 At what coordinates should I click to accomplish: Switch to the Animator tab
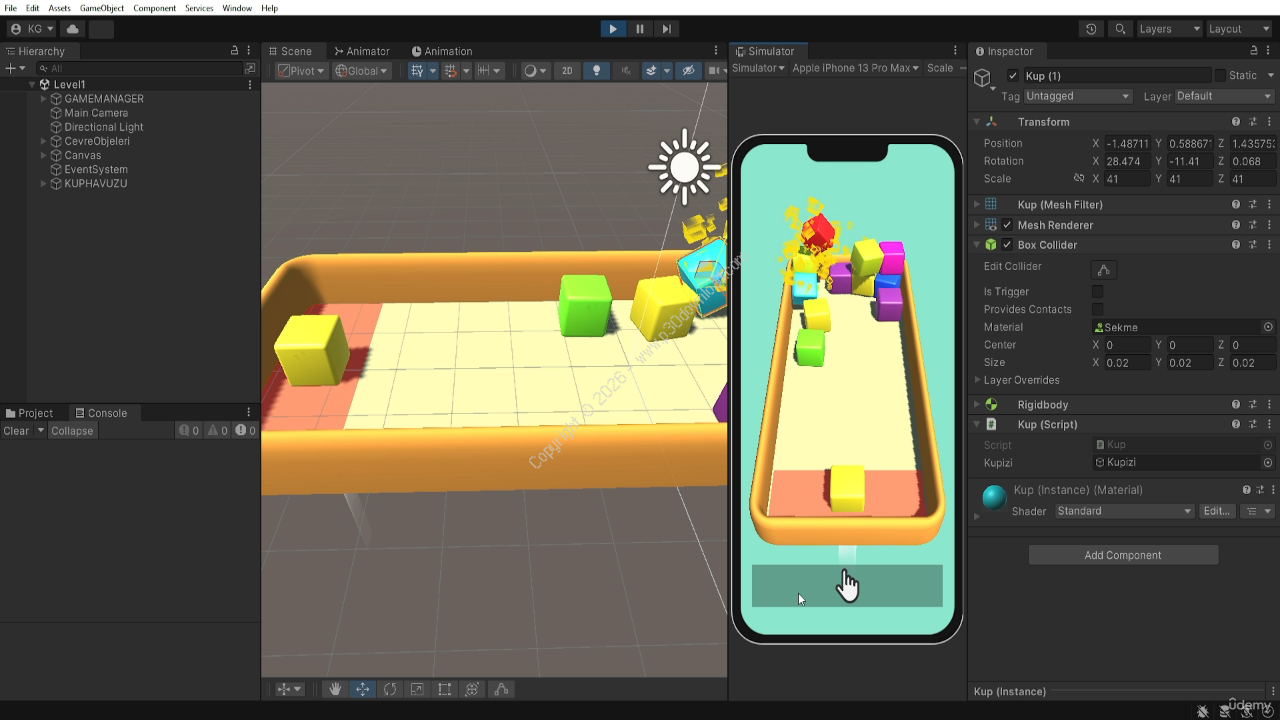[362, 51]
